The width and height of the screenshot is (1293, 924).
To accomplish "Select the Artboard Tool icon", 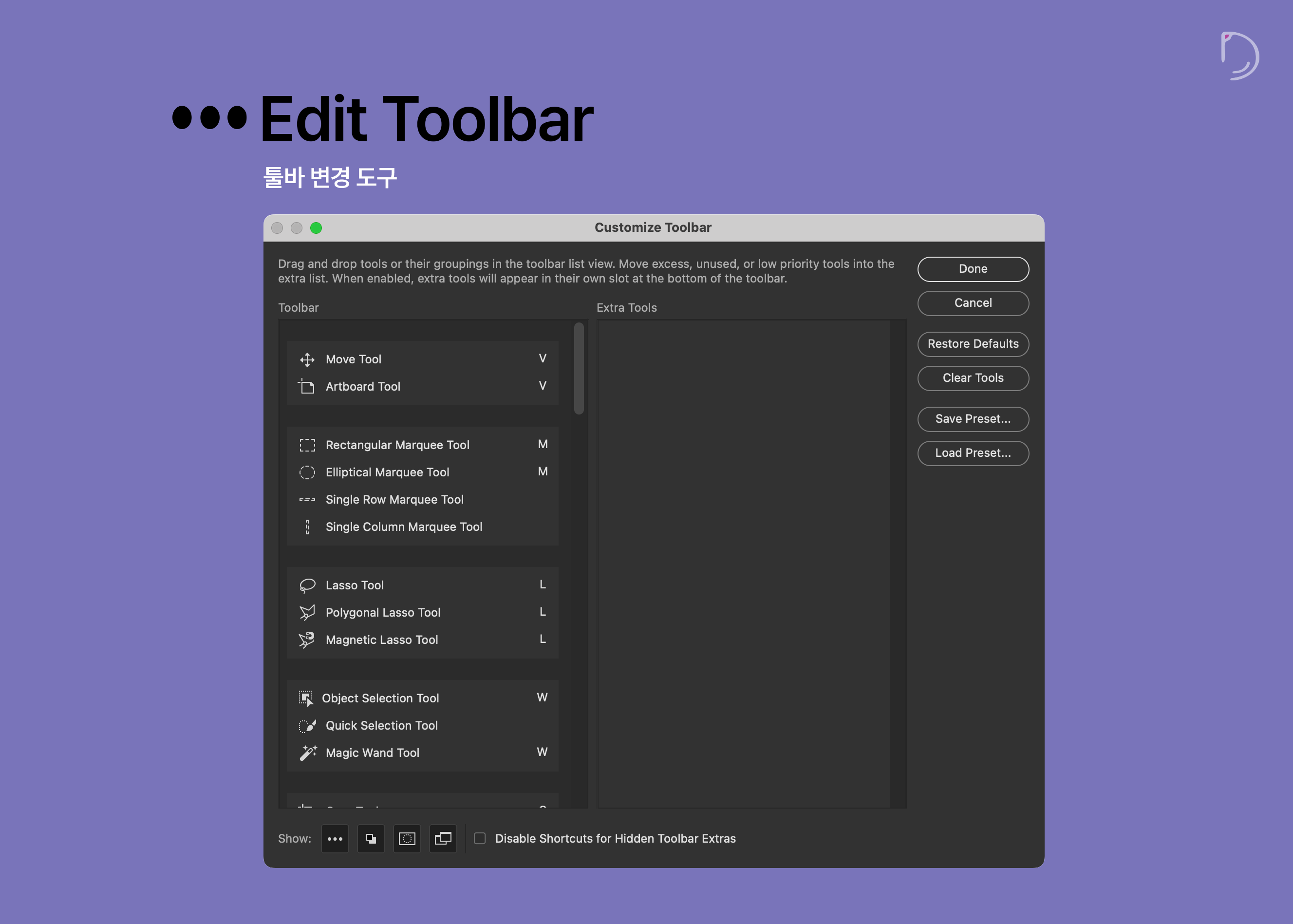I will tap(307, 387).
